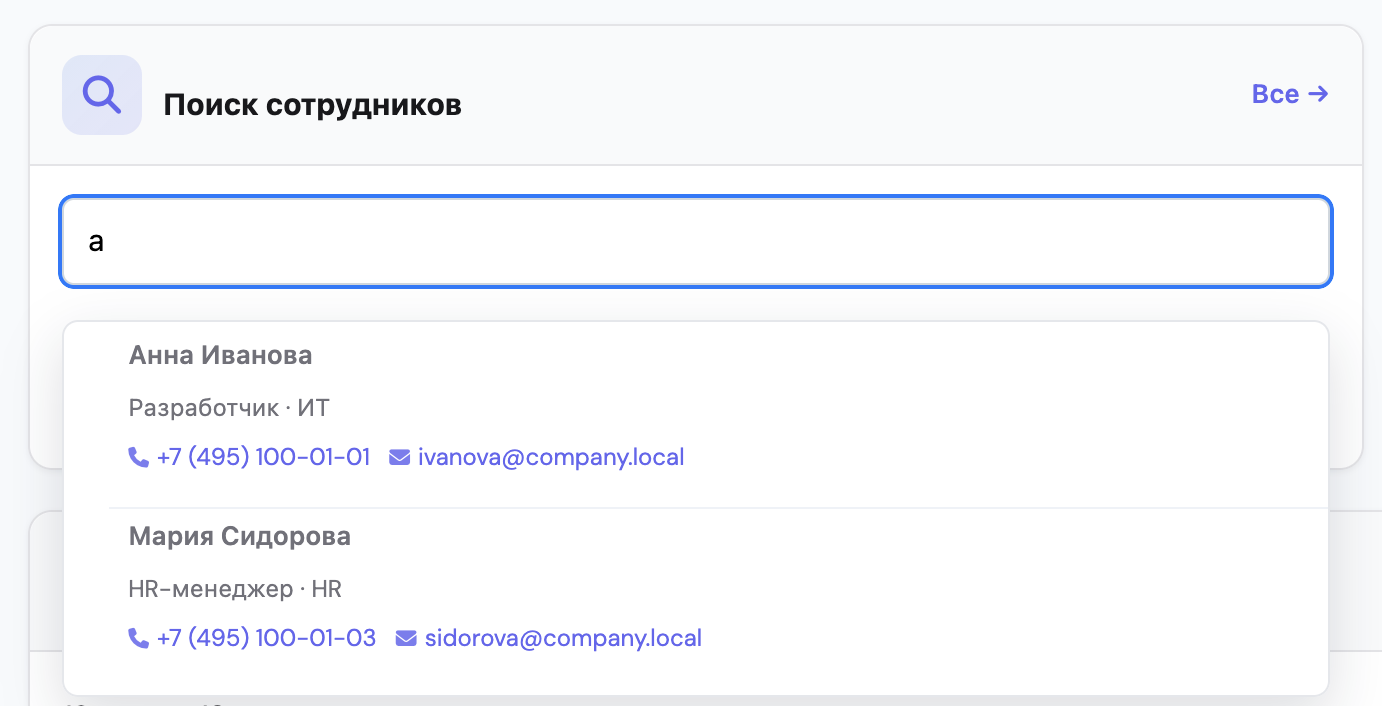This screenshot has height=706, width=1382.
Task: Click the envelope icon beside ivanova@company.local
Action: click(400, 458)
